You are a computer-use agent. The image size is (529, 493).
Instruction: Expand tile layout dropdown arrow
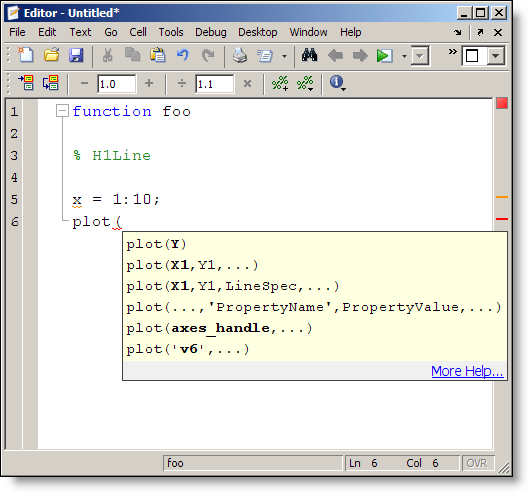495,56
